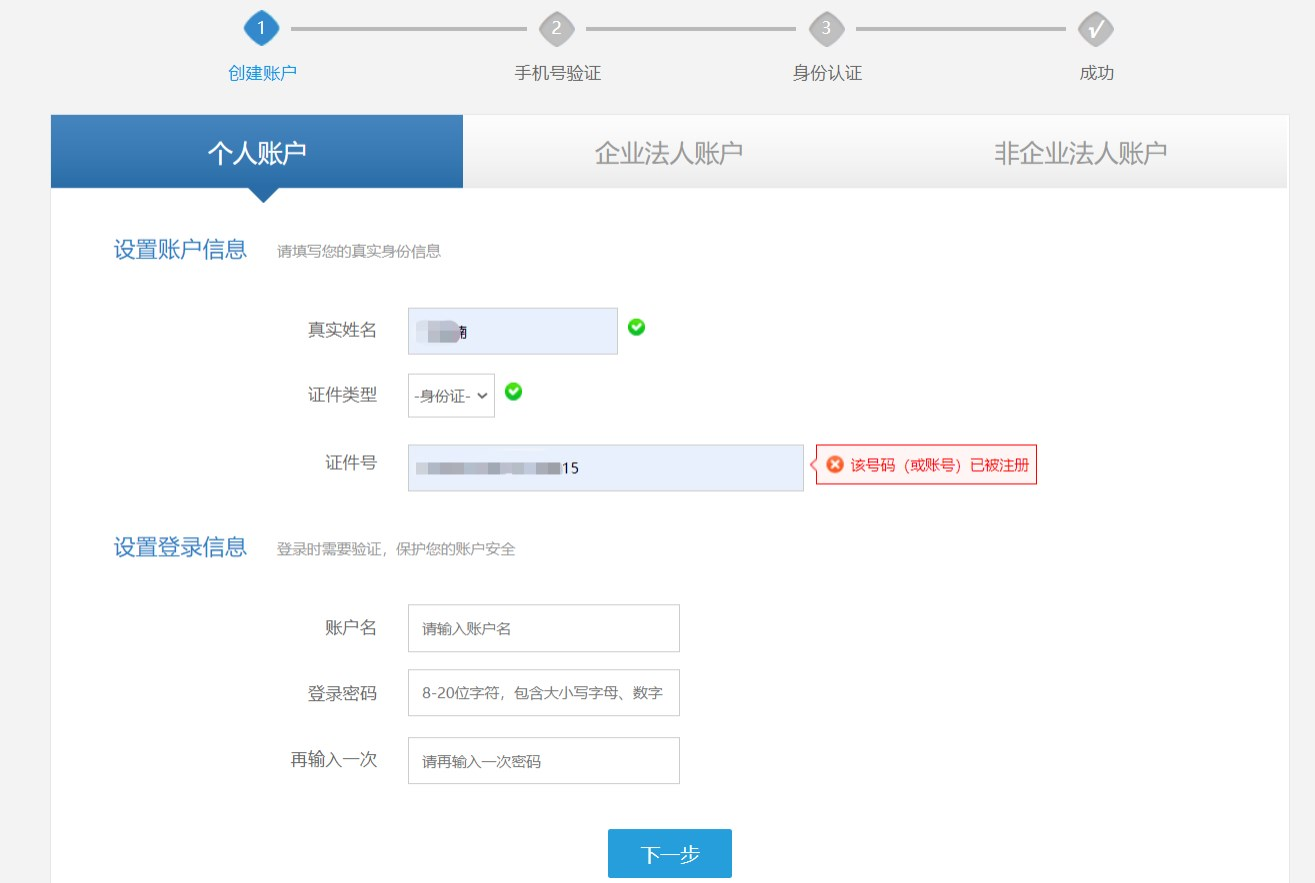
Task: Click the 该号码已被注册 error message
Action: tap(938, 465)
